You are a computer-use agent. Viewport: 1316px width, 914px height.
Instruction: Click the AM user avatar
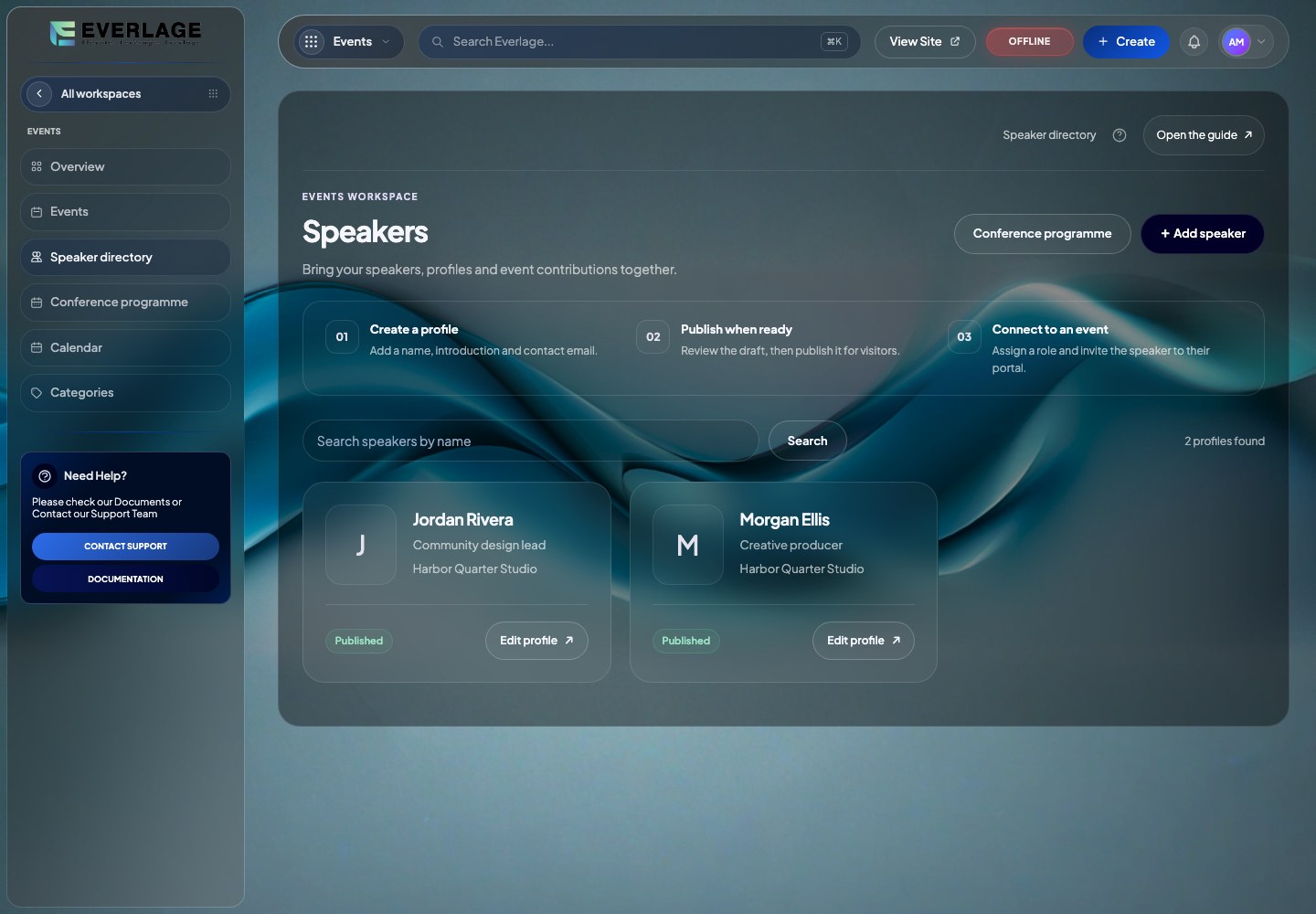click(x=1236, y=41)
